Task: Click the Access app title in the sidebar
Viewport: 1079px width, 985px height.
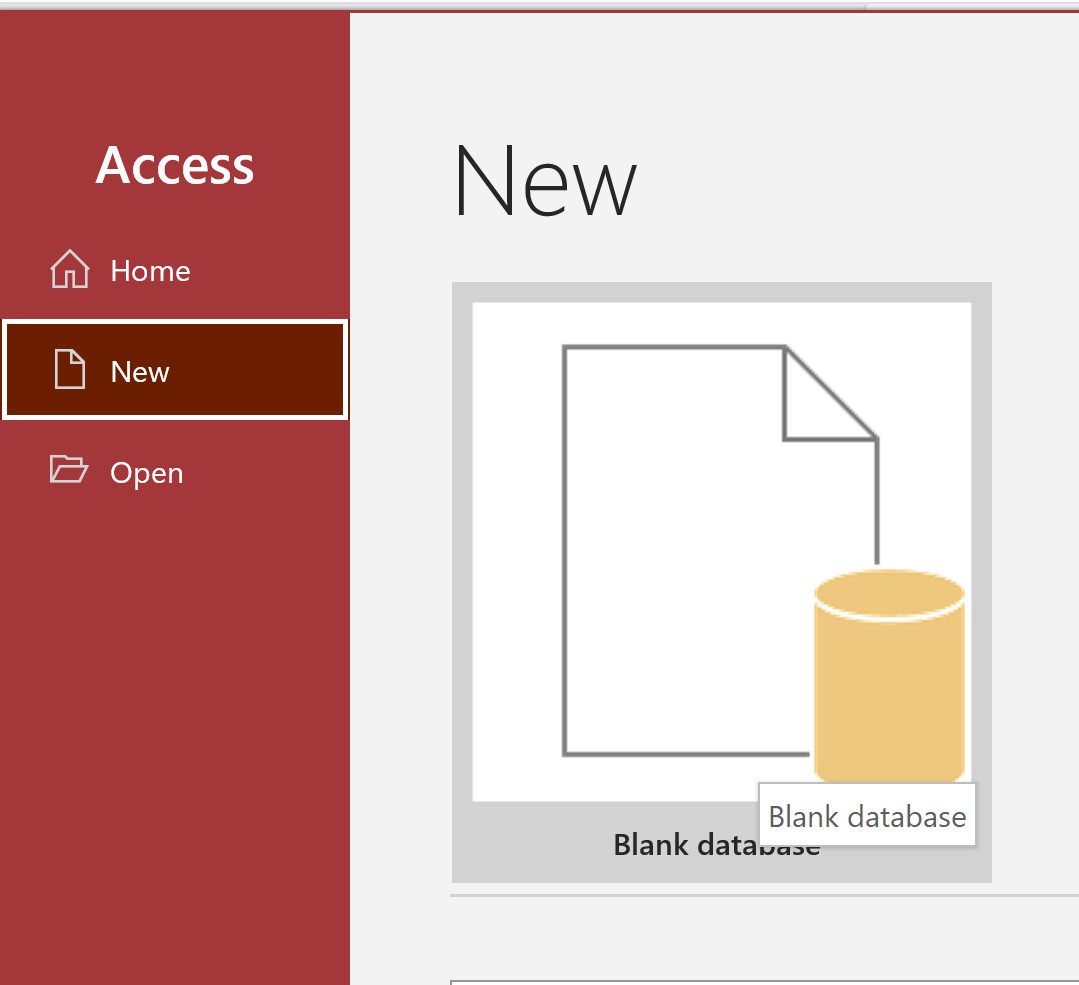Action: [x=174, y=166]
